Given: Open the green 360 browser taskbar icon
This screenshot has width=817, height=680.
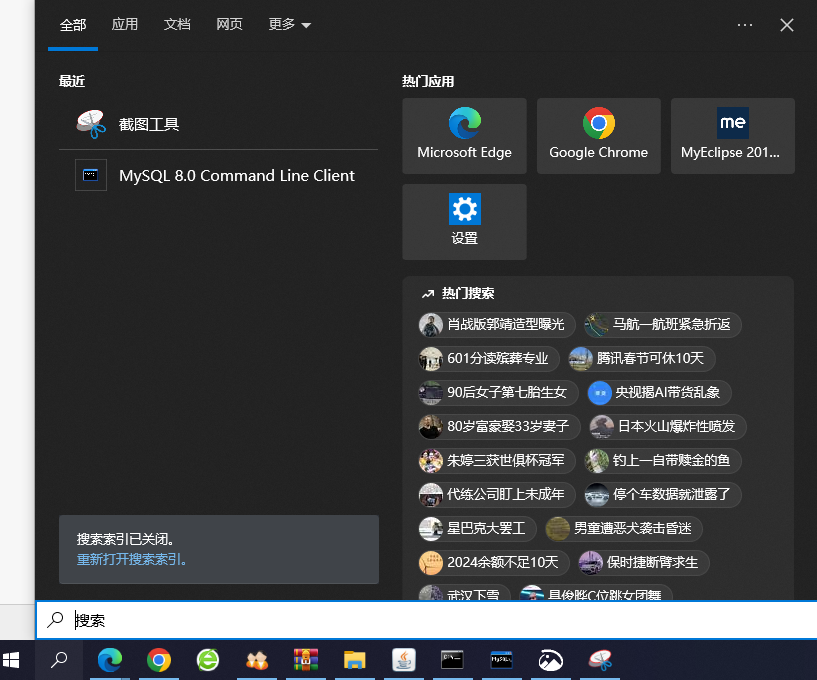Looking at the screenshot, I should [x=208, y=660].
